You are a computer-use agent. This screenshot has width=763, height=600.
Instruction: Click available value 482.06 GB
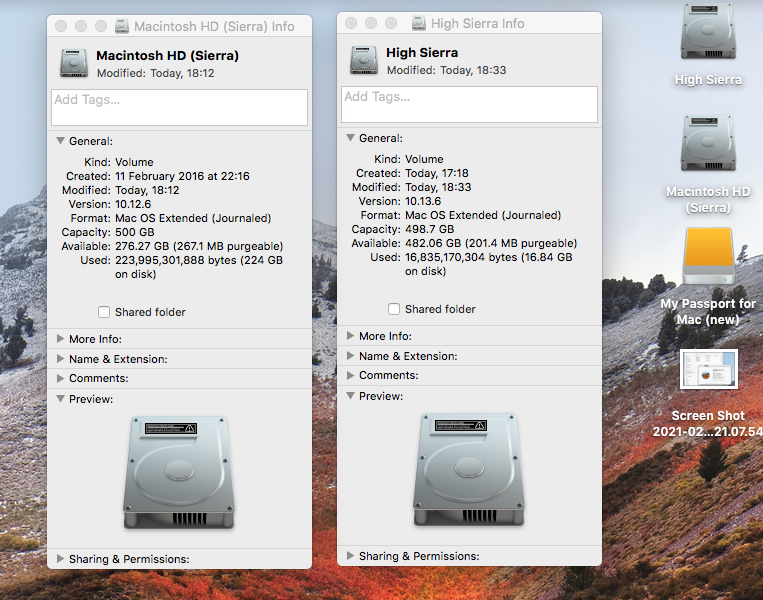pyautogui.click(x=433, y=243)
